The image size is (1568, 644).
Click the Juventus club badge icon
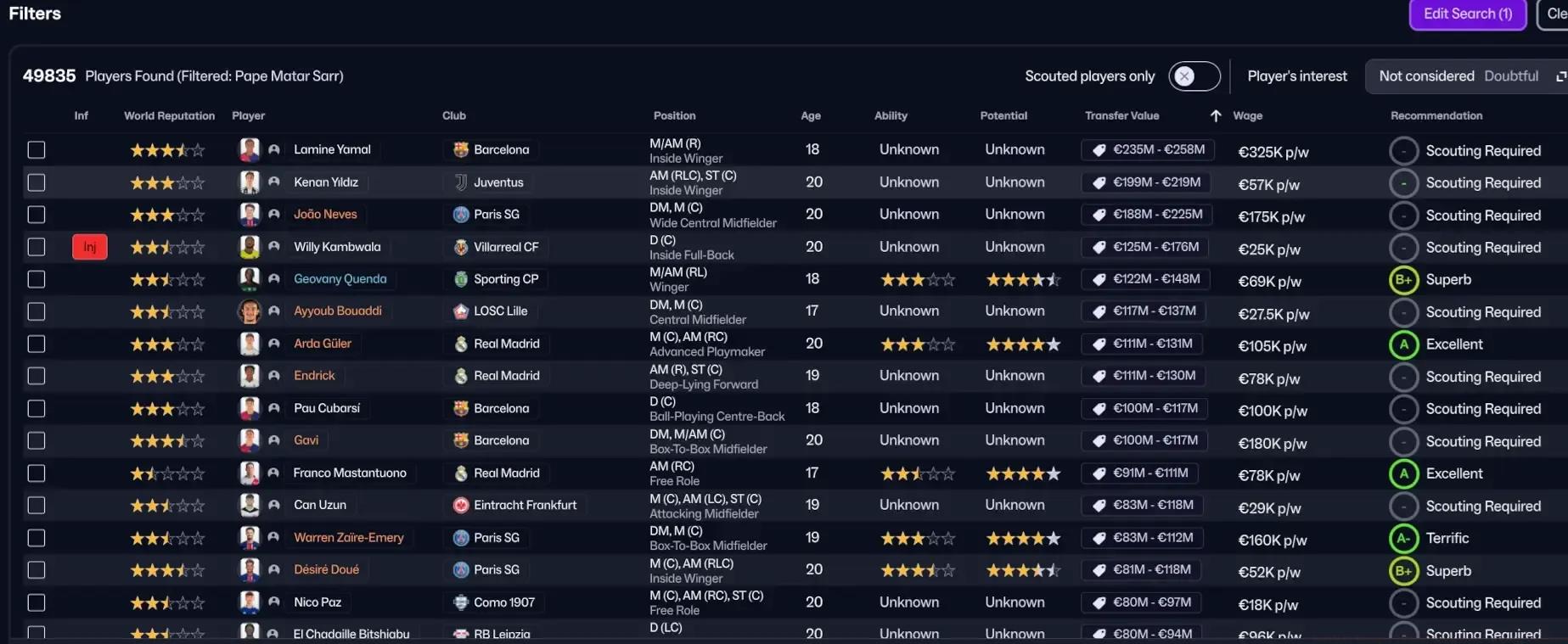pyautogui.click(x=460, y=182)
